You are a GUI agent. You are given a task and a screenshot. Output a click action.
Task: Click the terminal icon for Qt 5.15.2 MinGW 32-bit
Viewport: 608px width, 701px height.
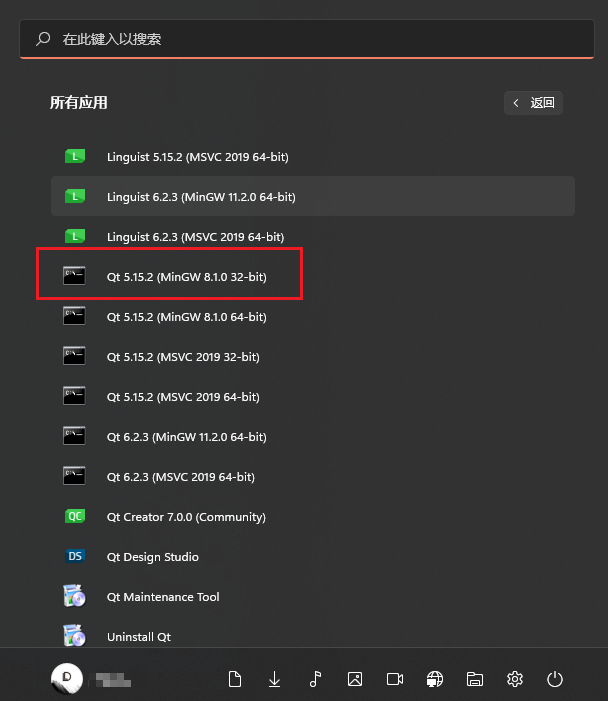pyautogui.click(x=74, y=276)
